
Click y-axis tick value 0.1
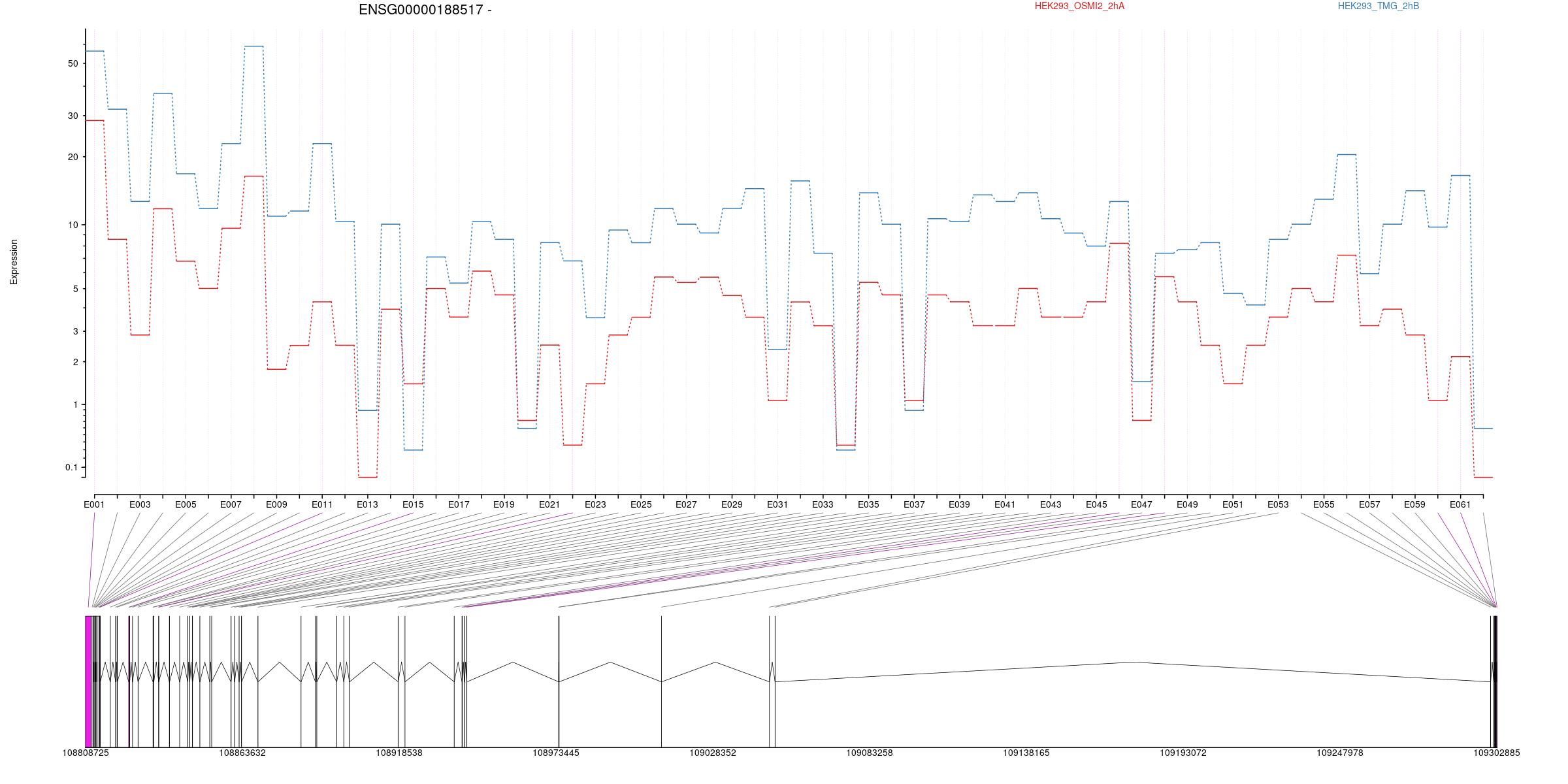[71, 467]
